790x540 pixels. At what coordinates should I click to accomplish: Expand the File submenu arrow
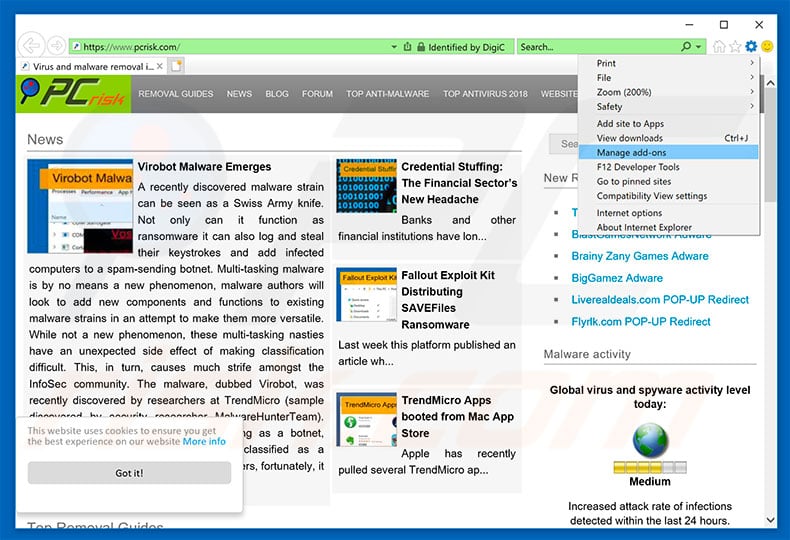pyautogui.click(x=752, y=78)
